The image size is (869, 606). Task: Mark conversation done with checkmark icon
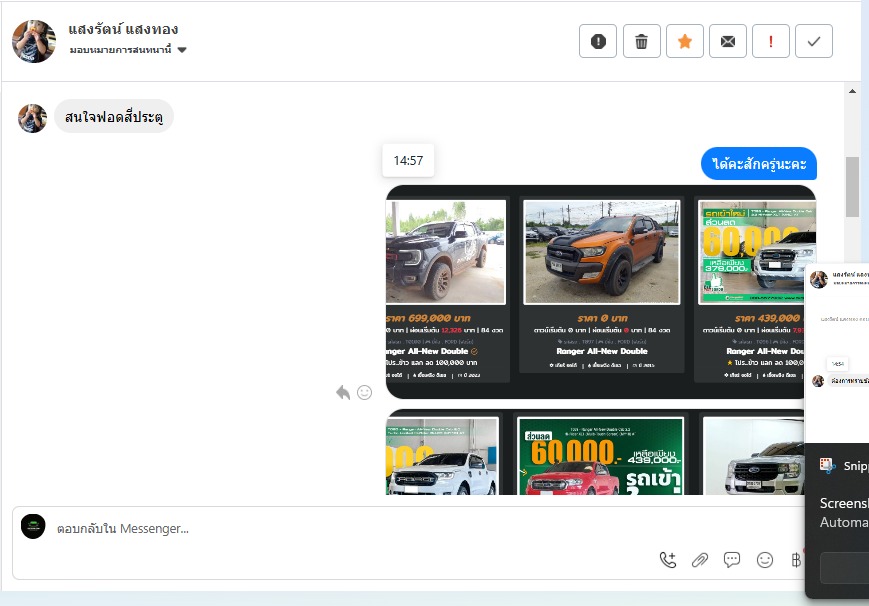pyautogui.click(x=814, y=41)
